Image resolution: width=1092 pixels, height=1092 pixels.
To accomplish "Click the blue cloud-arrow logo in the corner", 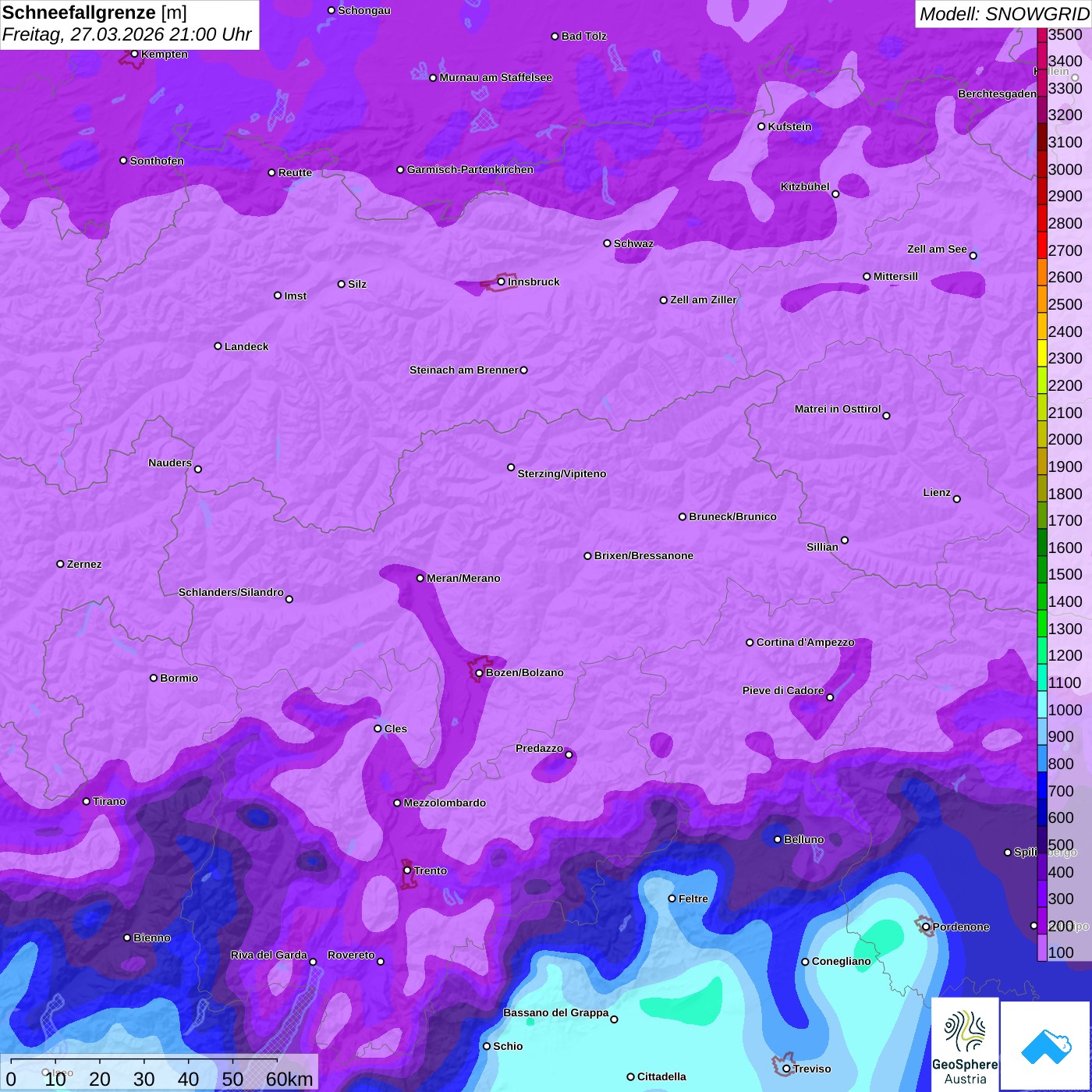I will point(1046,1046).
